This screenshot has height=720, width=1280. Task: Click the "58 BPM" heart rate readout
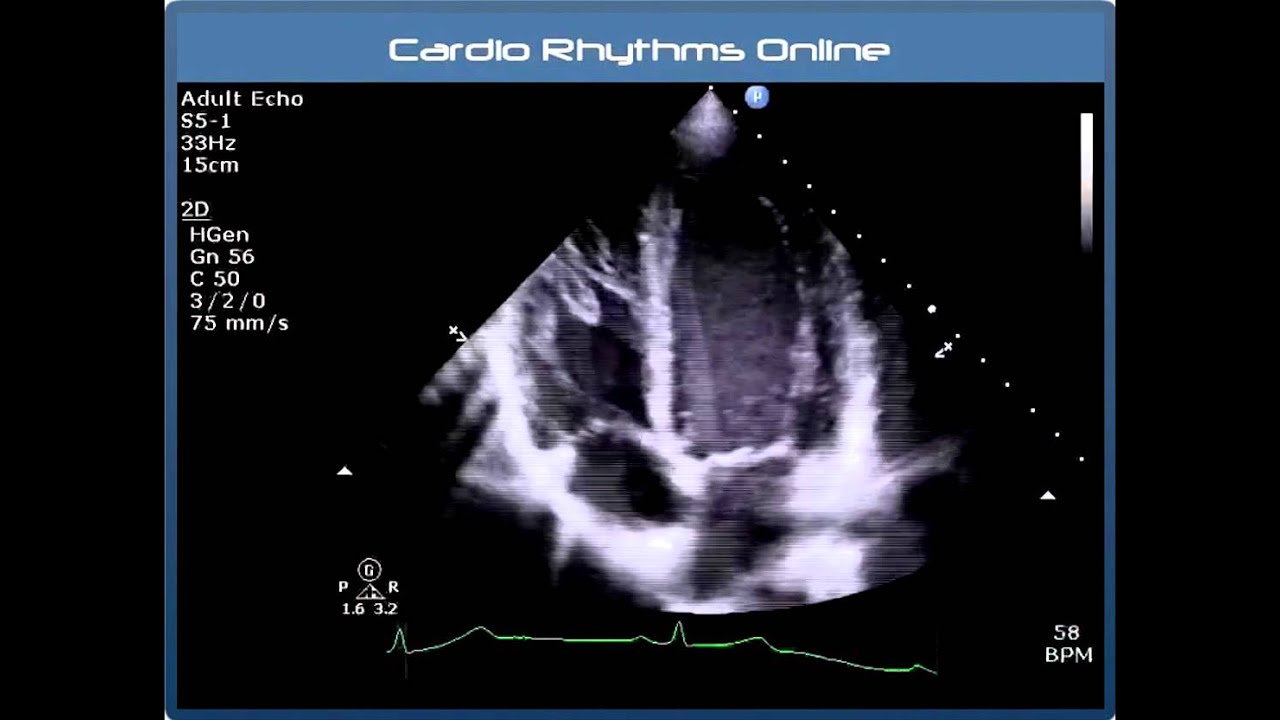point(1068,644)
